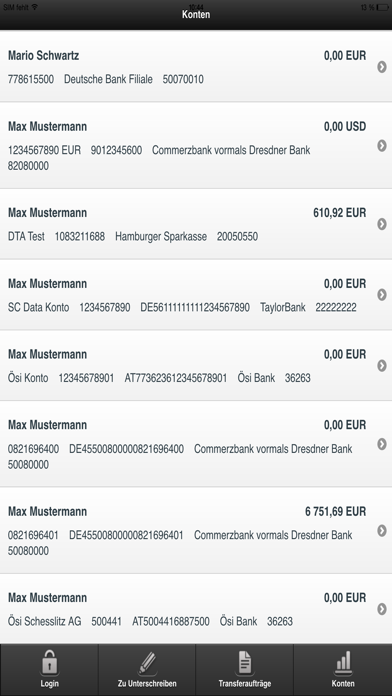Tap the padlock Login icon
This screenshot has height=696, width=392.
49,663
